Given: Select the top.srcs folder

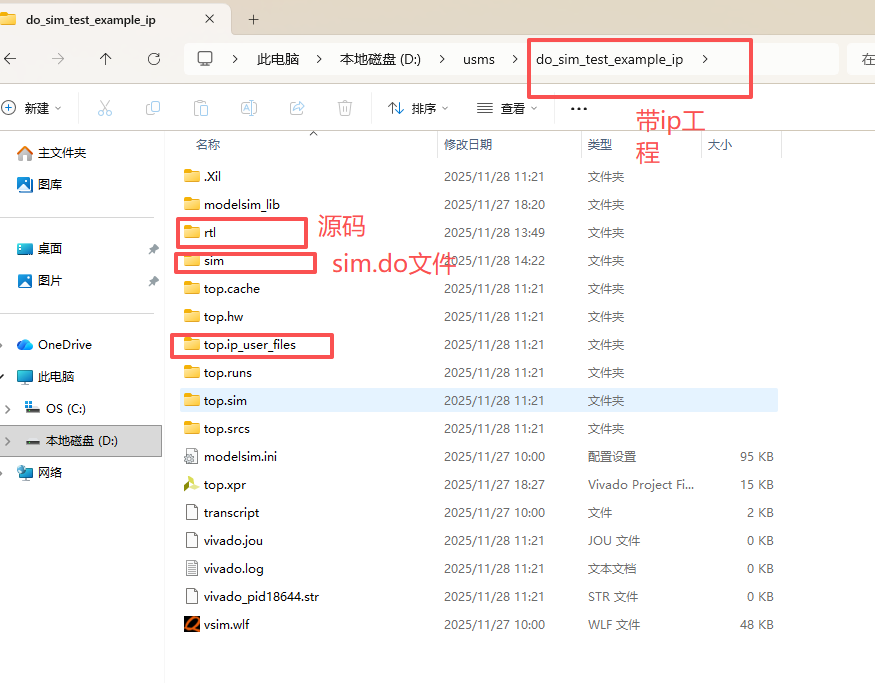Looking at the screenshot, I should tap(479, 429).
